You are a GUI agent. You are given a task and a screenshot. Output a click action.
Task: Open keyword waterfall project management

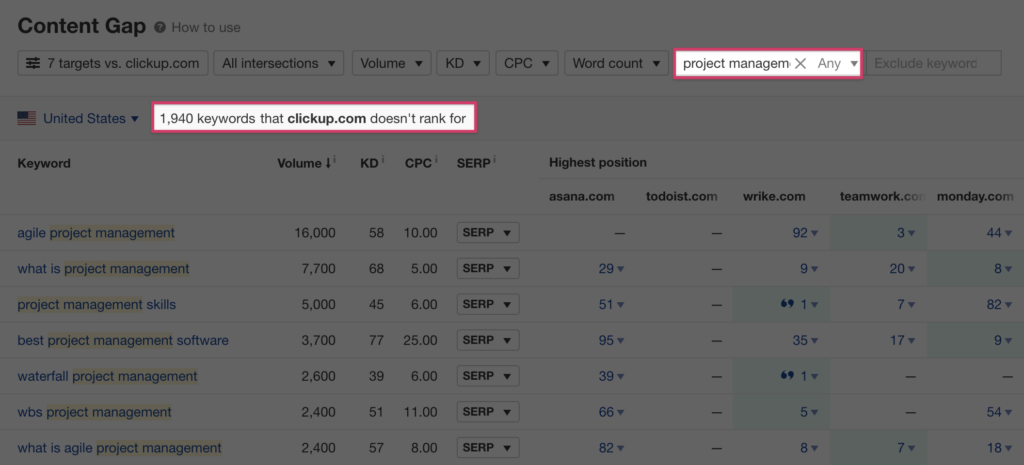click(107, 376)
